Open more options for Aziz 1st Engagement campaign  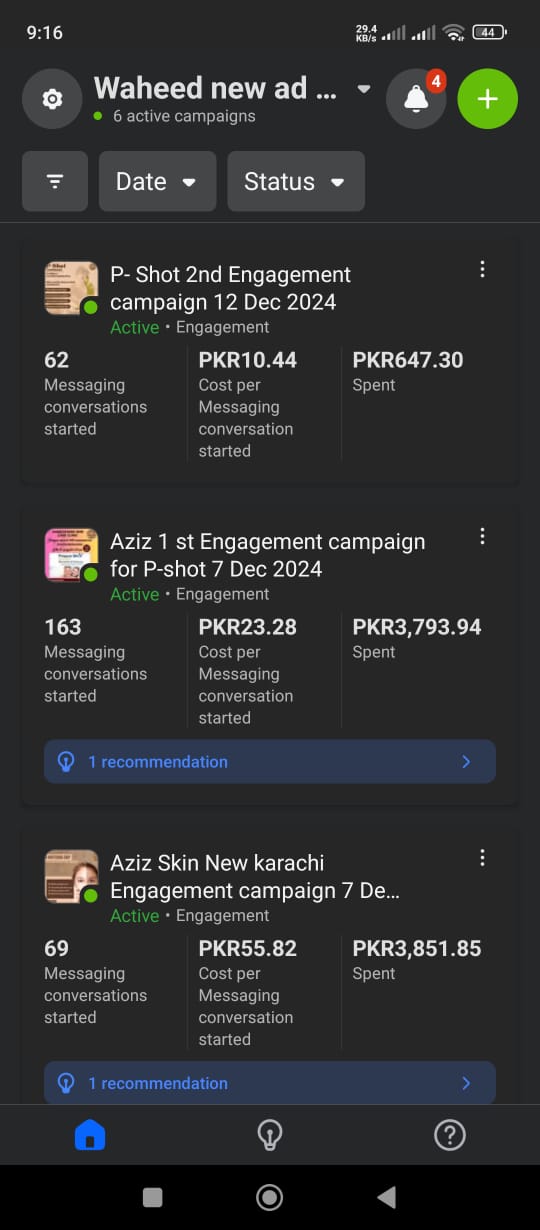tap(482, 536)
